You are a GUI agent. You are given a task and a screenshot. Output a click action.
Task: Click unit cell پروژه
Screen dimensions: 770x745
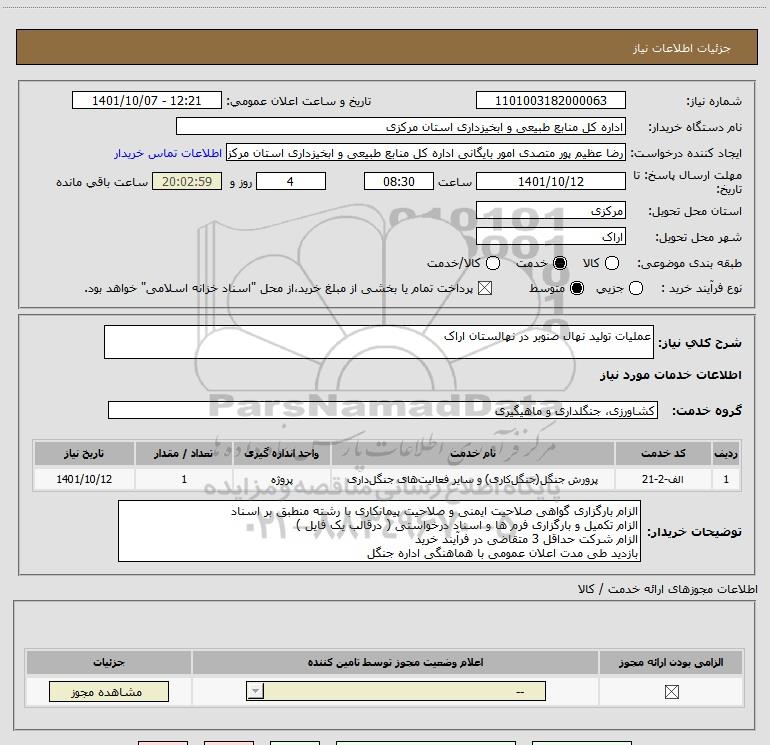coord(282,479)
